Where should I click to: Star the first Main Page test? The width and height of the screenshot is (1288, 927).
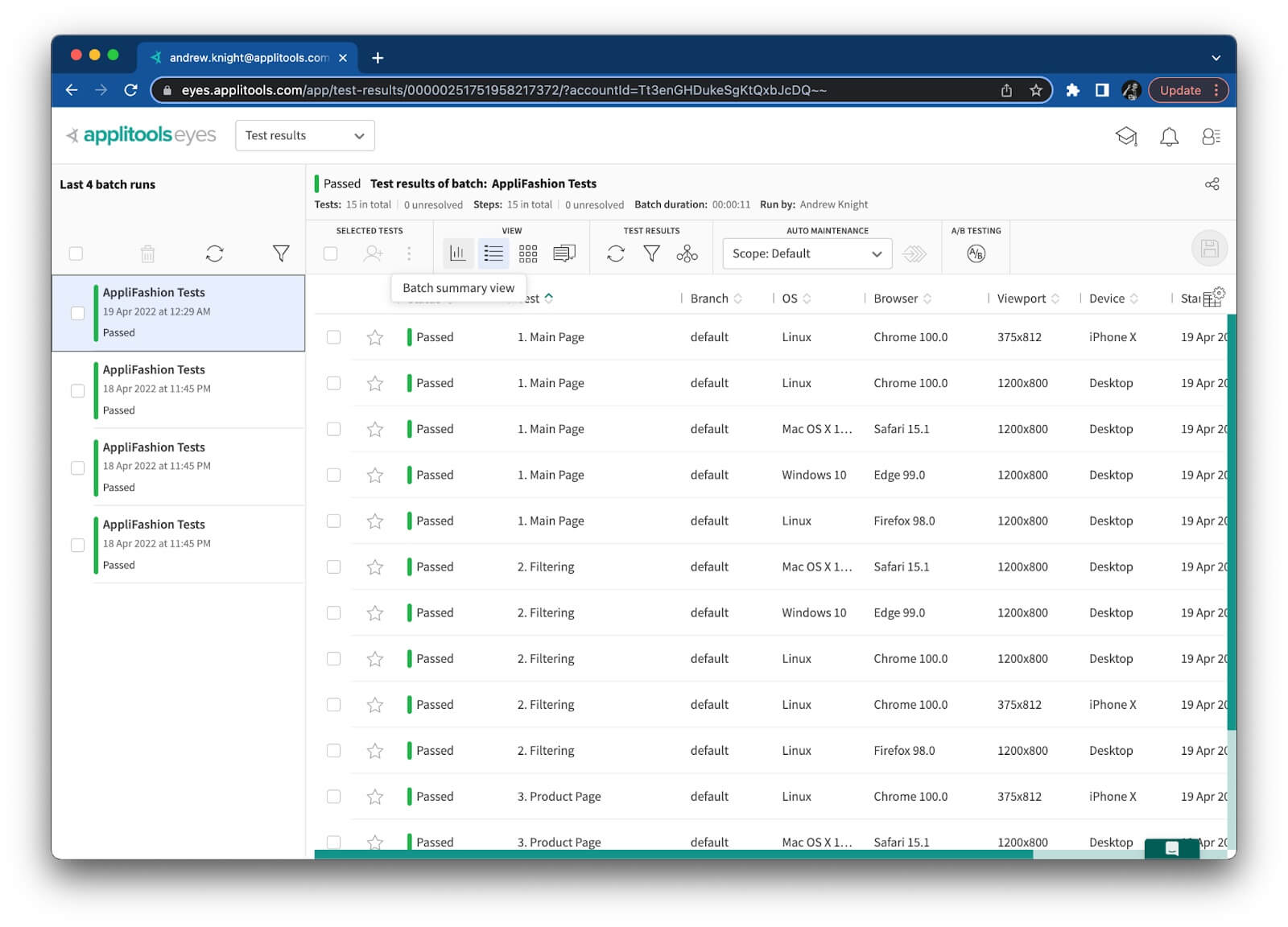(x=375, y=337)
